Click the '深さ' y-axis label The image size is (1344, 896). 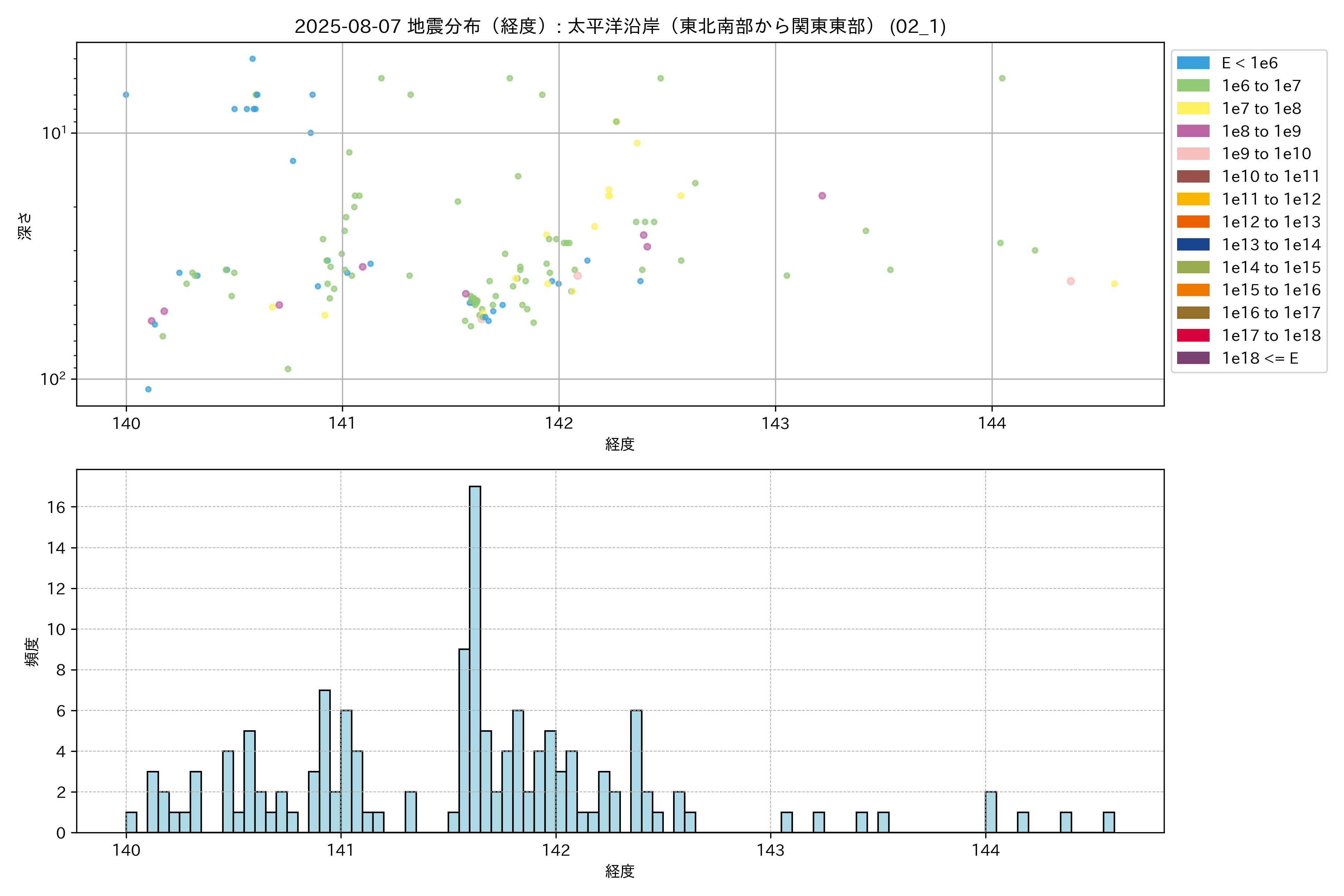(25, 226)
